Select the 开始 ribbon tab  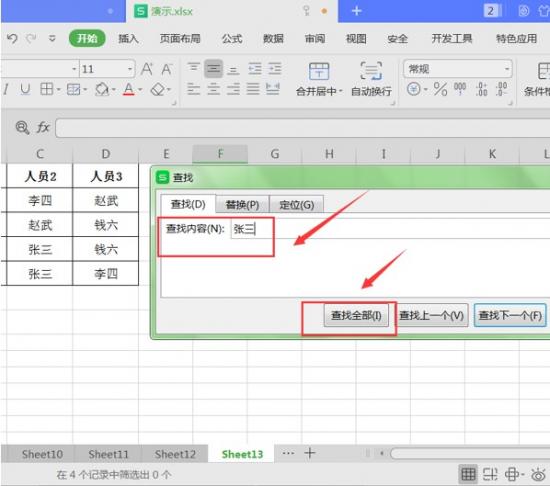pyautogui.click(x=87, y=38)
